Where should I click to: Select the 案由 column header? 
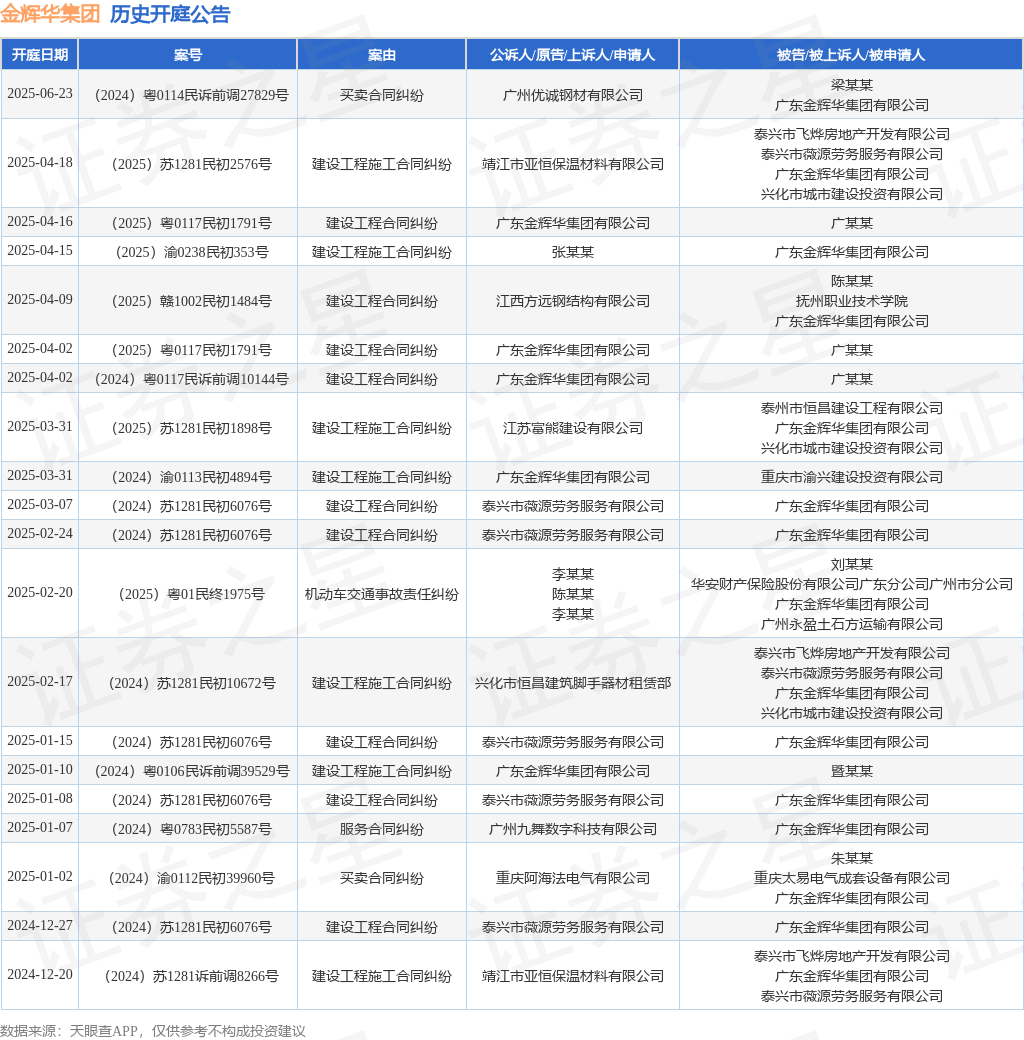[x=381, y=55]
